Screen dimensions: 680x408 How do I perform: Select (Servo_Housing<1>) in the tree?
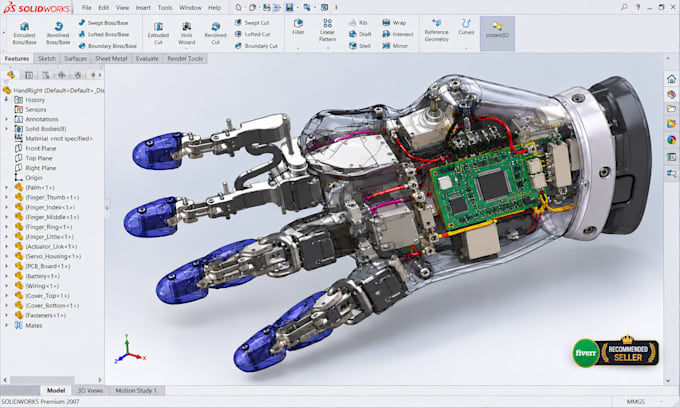tap(48, 256)
